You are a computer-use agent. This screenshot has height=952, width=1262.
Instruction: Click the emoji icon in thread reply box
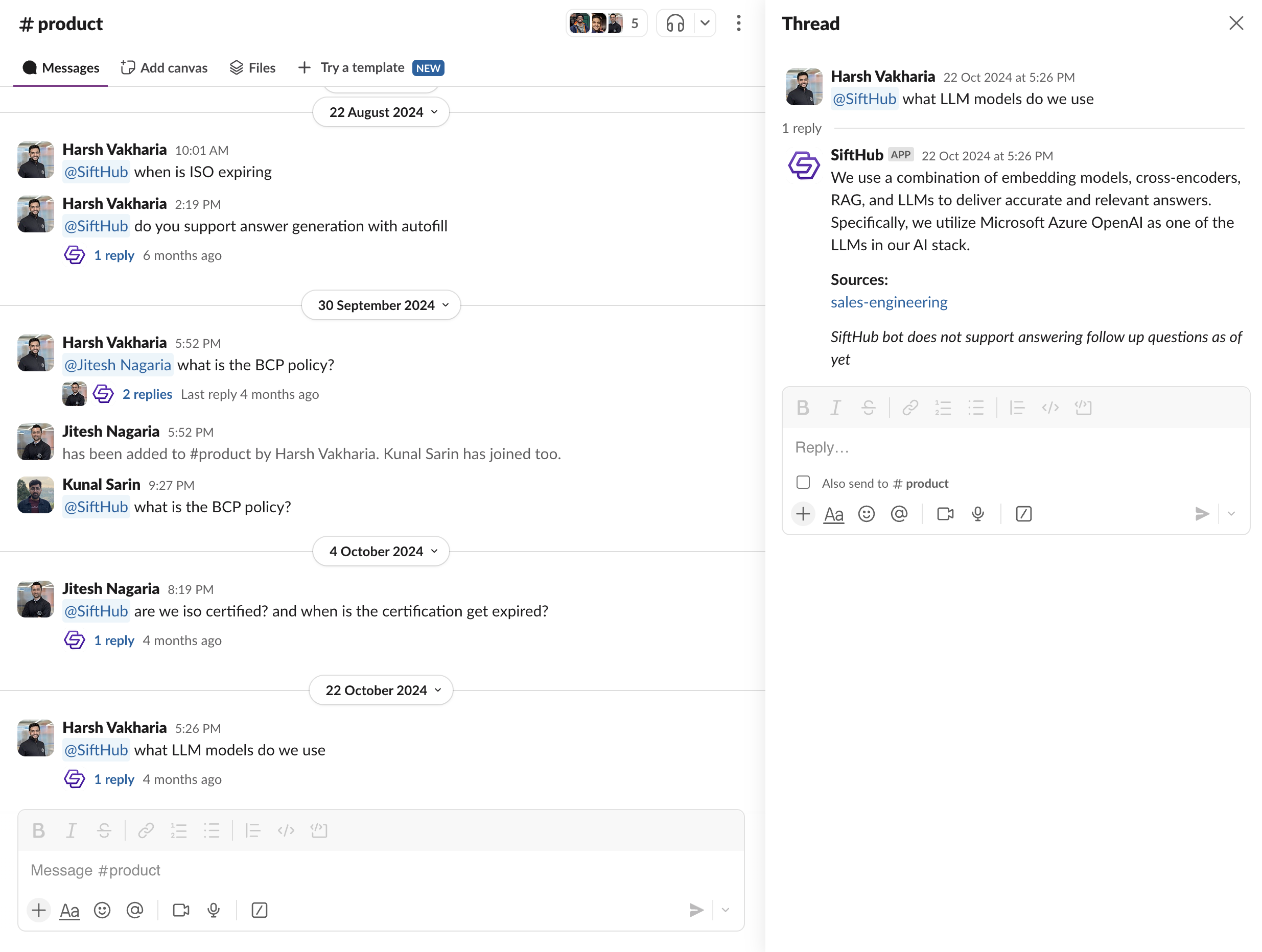click(x=866, y=514)
